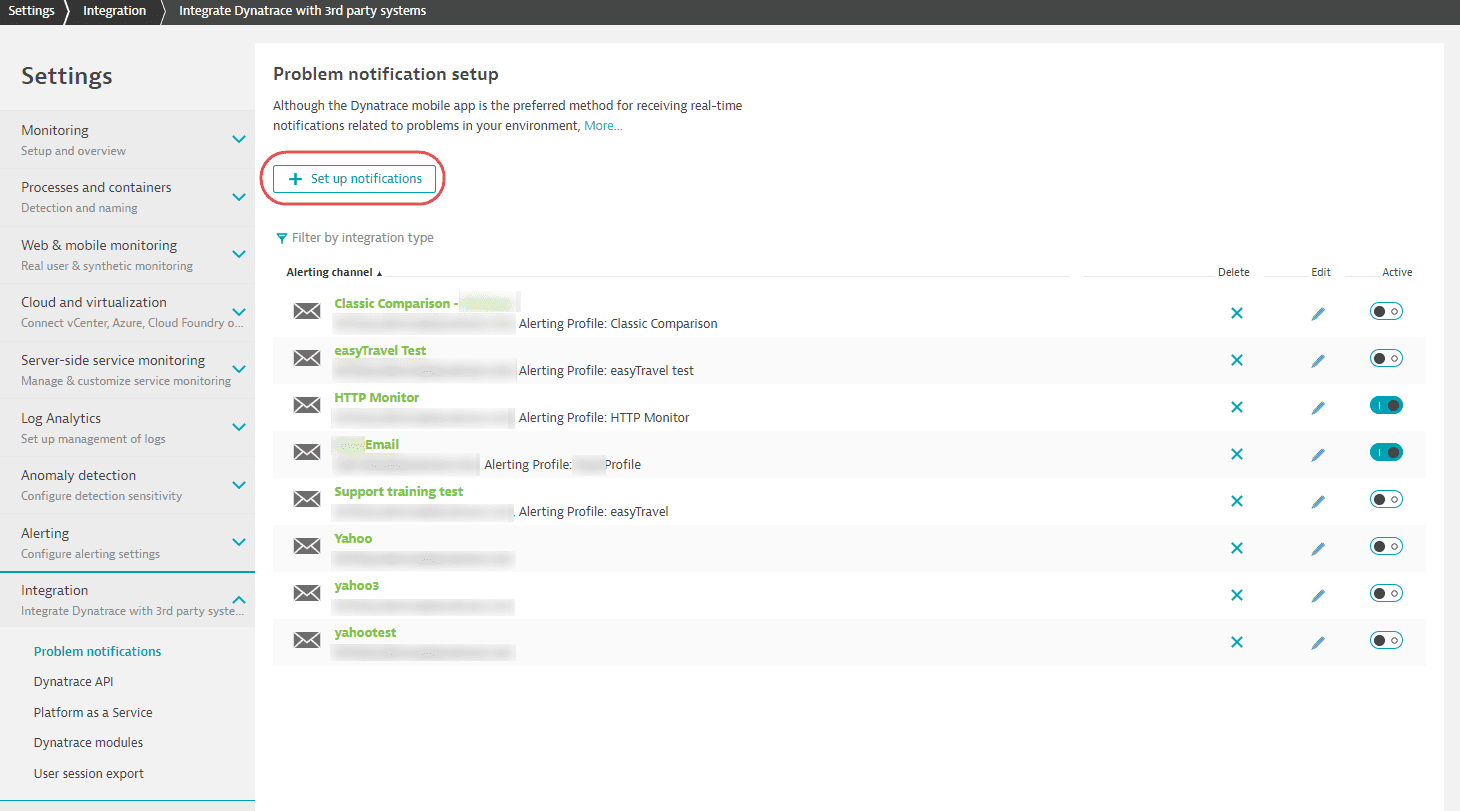Open the yahootest channel link

pyautogui.click(x=365, y=633)
